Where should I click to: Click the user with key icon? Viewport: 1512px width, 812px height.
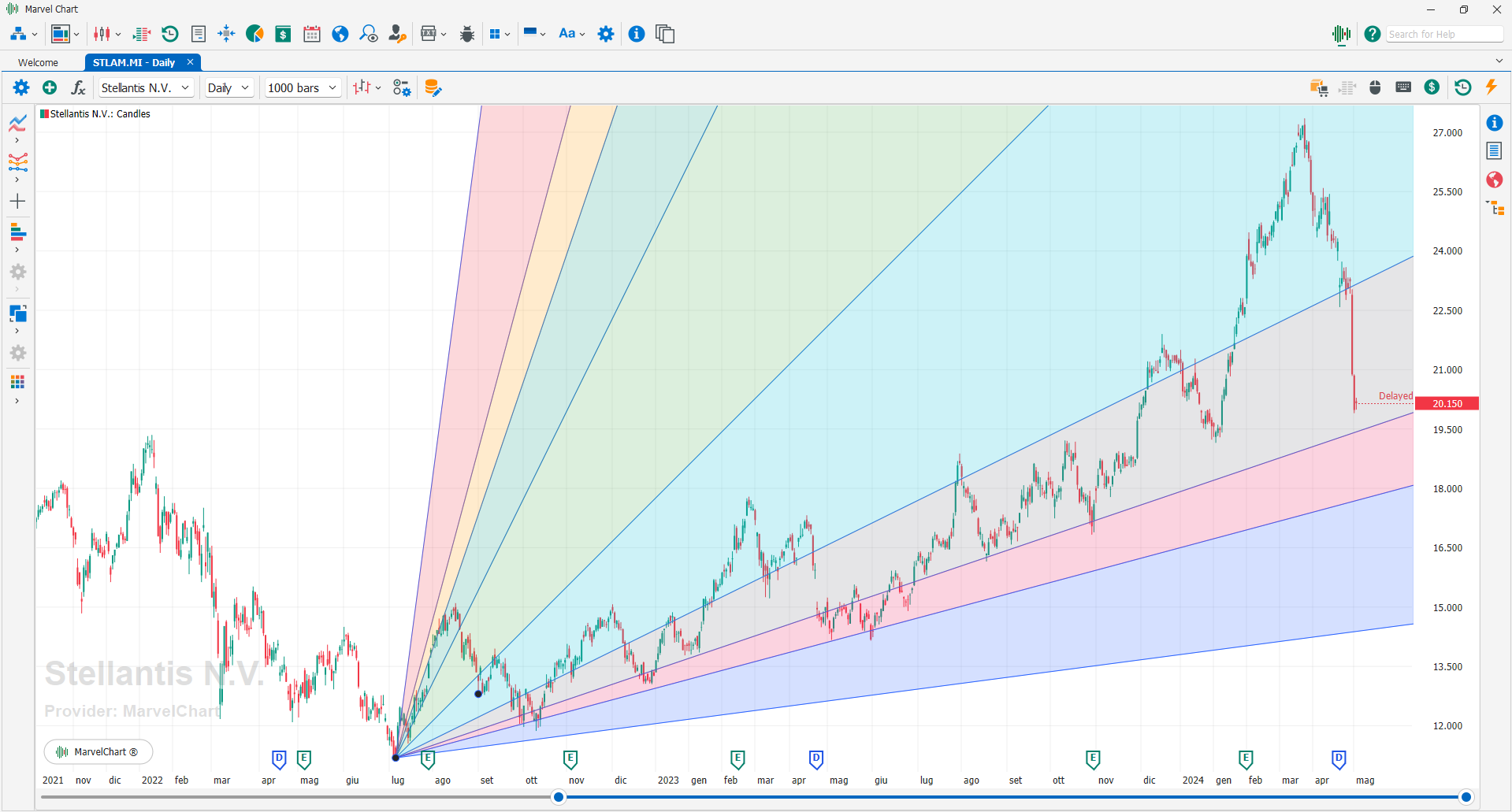click(397, 34)
